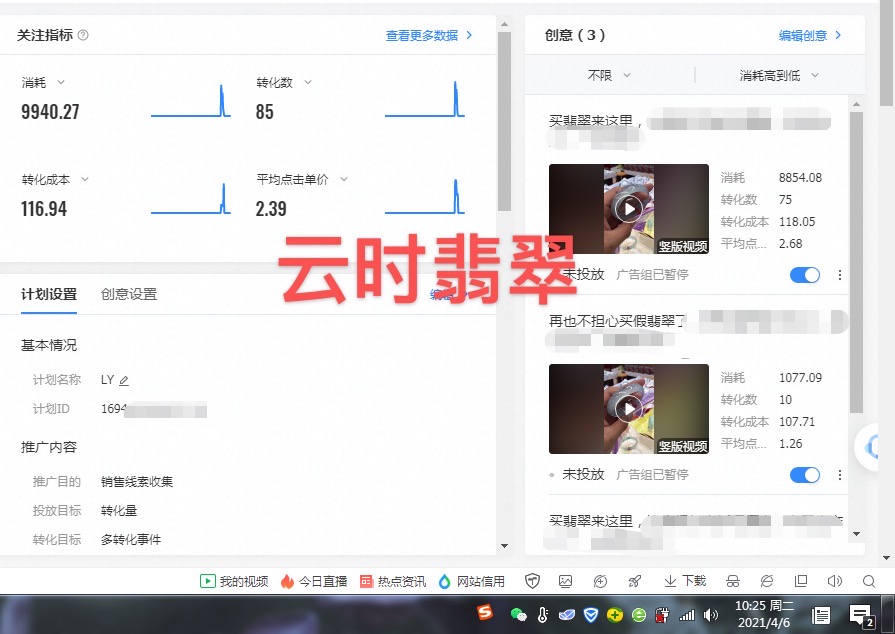The width and height of the screenshot is (895, 634).
Task: Click the shield security icon in browser status bar
Action: click(532, 581)
